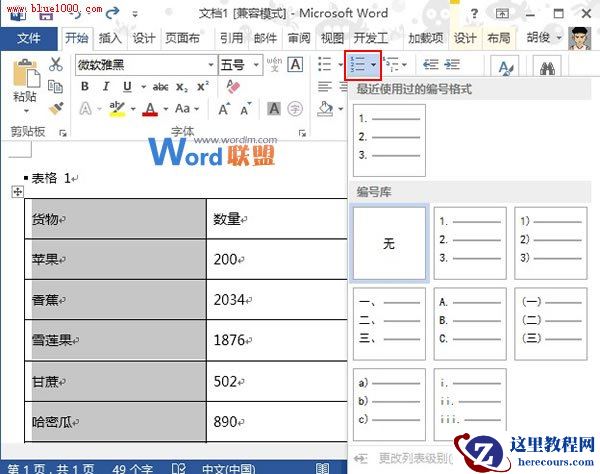Apply the red font color
Screen dimensions: 600x474
pos(150,109)
